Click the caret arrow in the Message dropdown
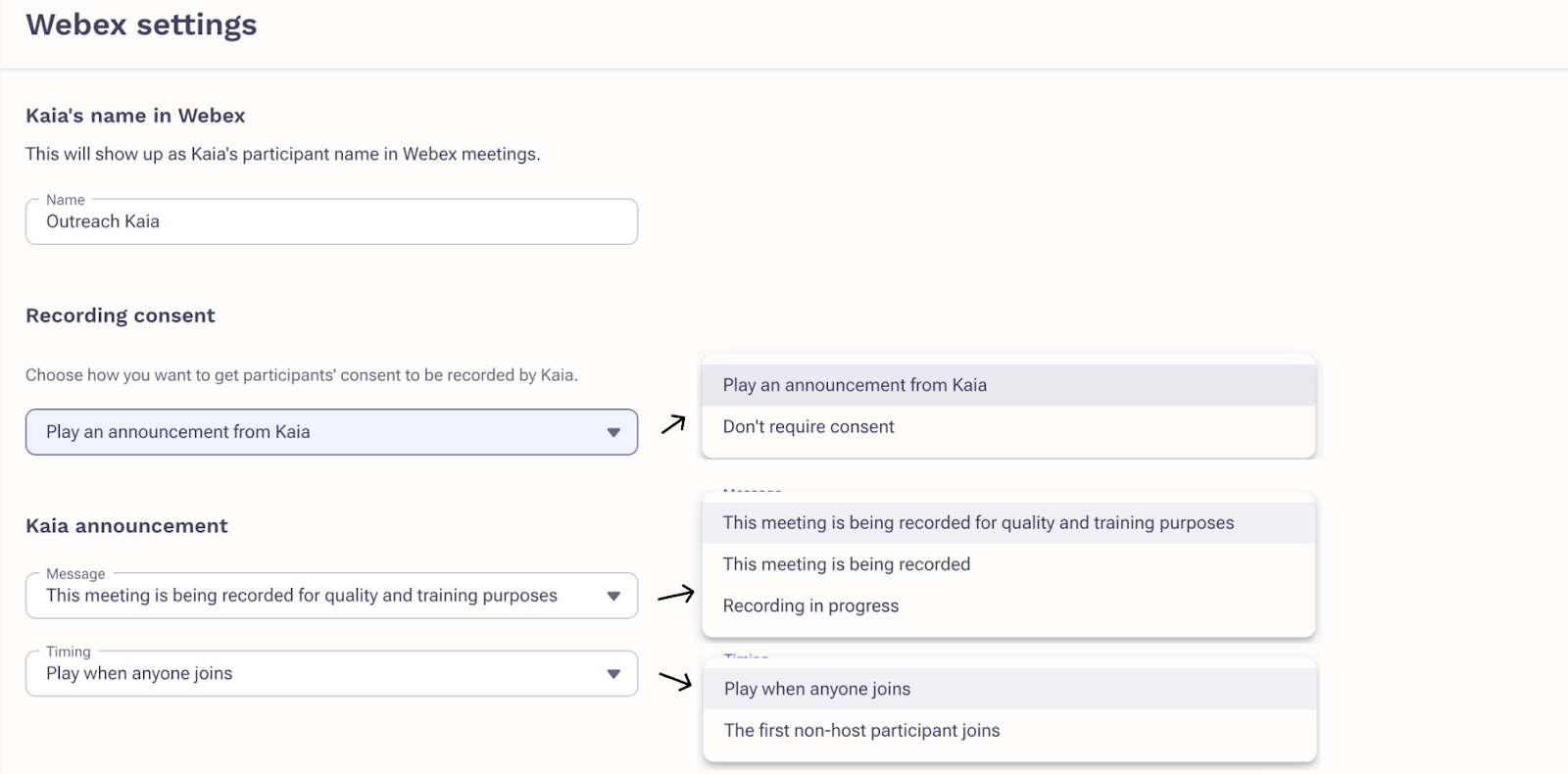Image resolution: width=1568 pixels, height=774 pixels. tap(613, 596)
